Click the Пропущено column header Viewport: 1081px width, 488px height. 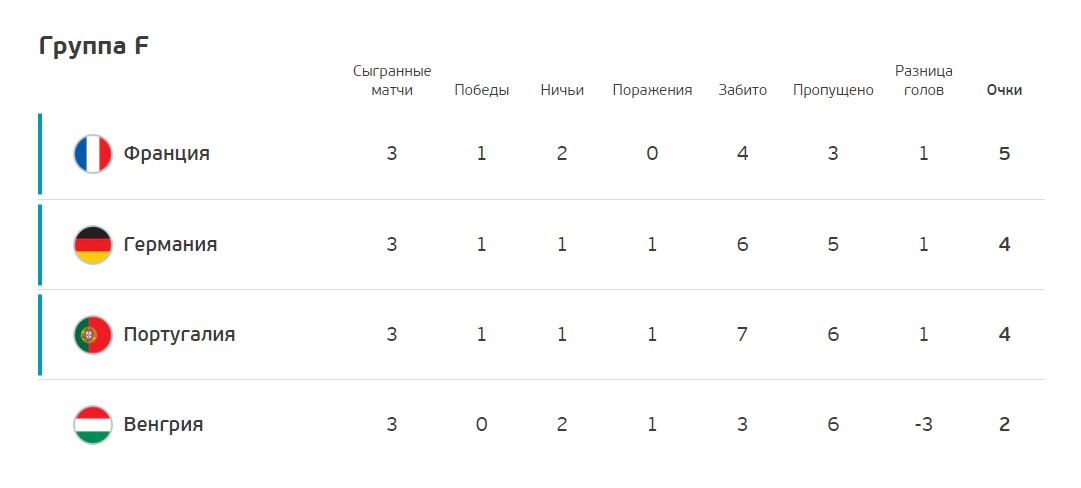tap(833, 91)
